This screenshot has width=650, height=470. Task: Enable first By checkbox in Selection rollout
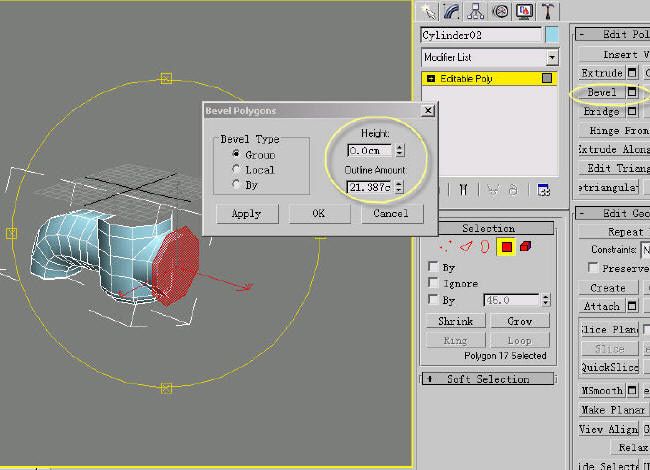point(433,266)
